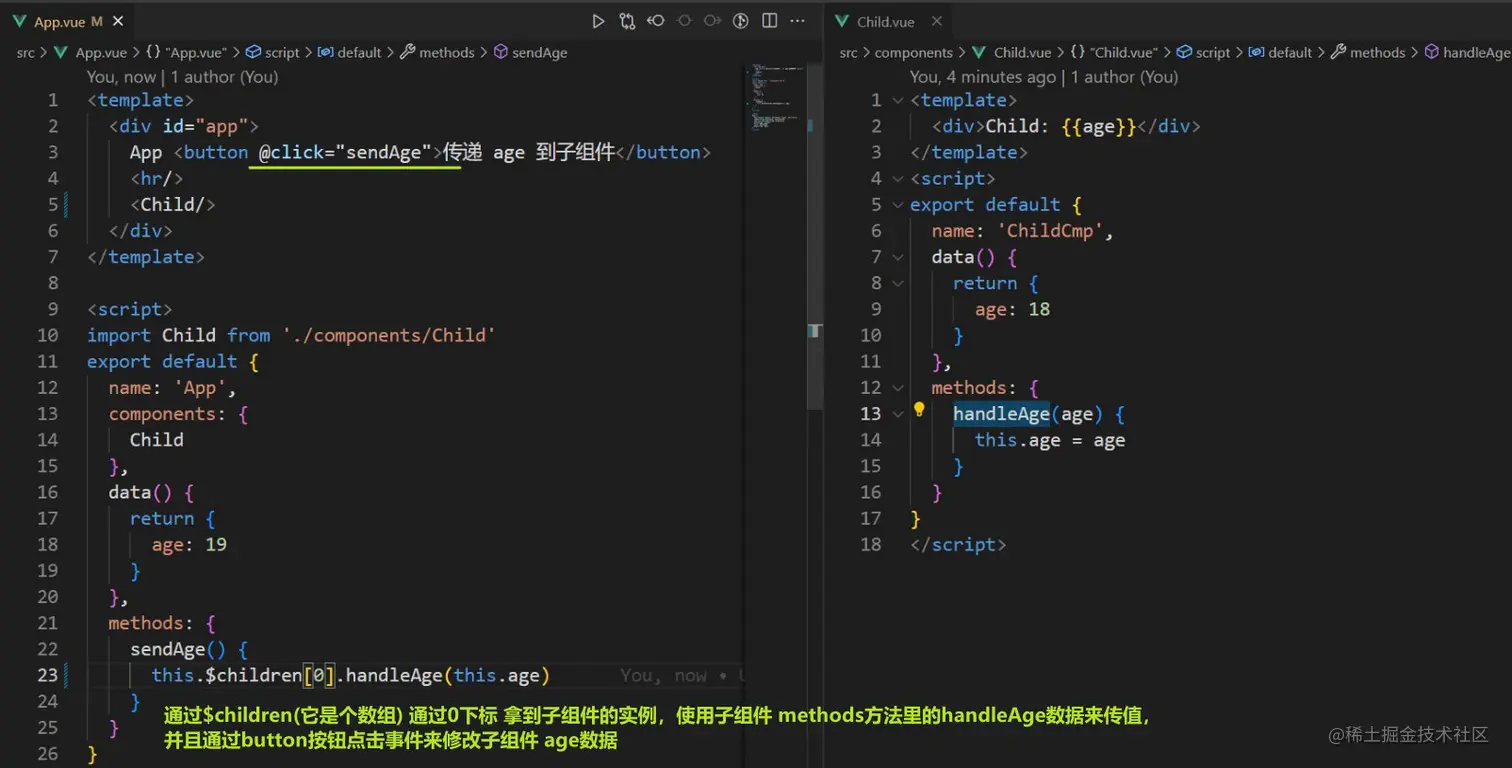Collapse the template block at line 1 in Child.vue
Viewport: 1512px width, 768px height.
pyautogui.click(x=897, y=100)
